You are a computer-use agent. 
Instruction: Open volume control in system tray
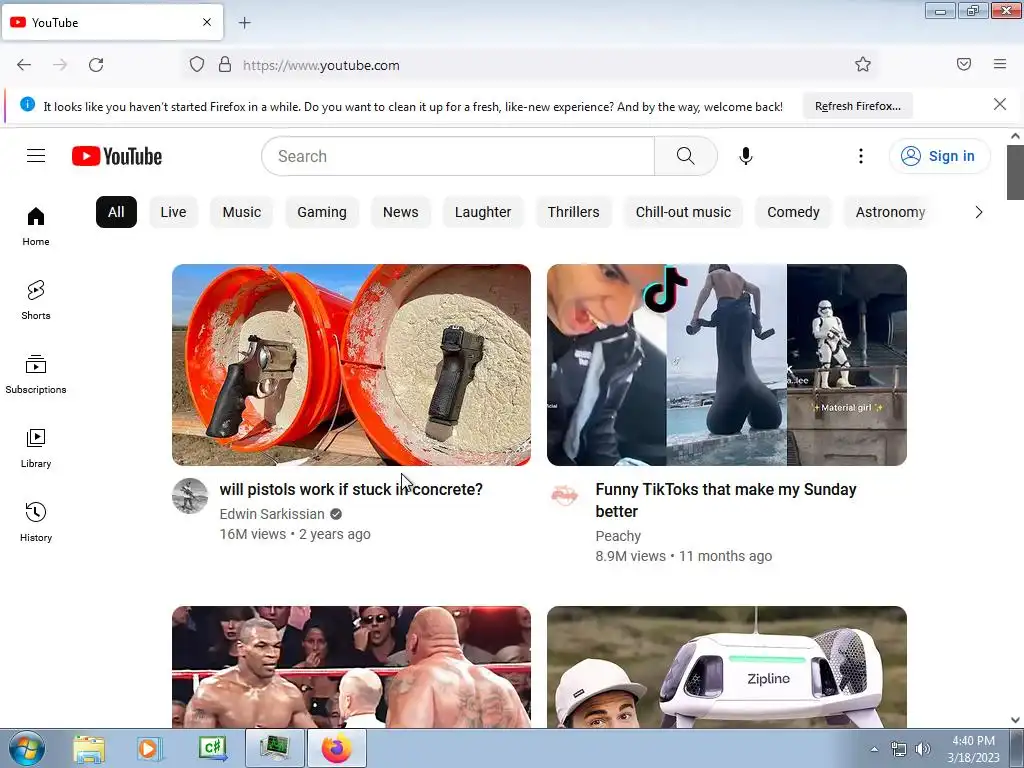coord(922,749)
